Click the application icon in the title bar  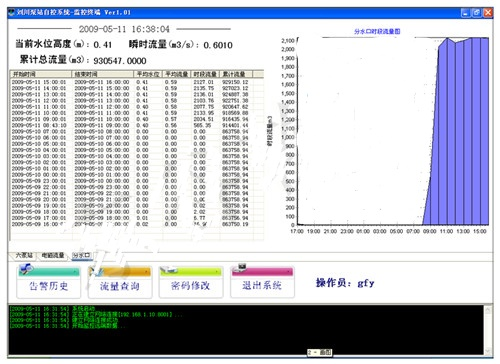(x=12, y=13)
